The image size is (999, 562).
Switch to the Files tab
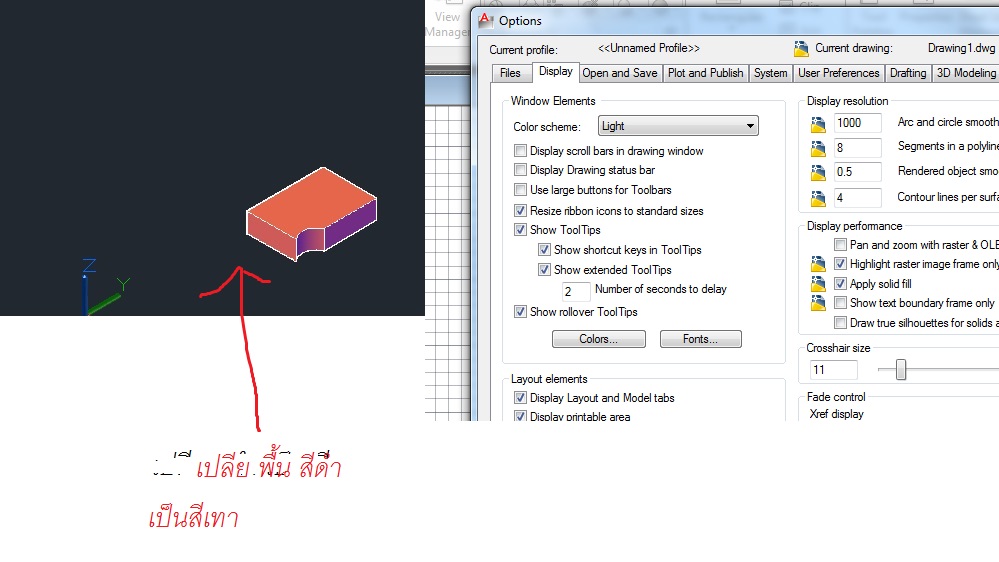[x=510, y=73]
